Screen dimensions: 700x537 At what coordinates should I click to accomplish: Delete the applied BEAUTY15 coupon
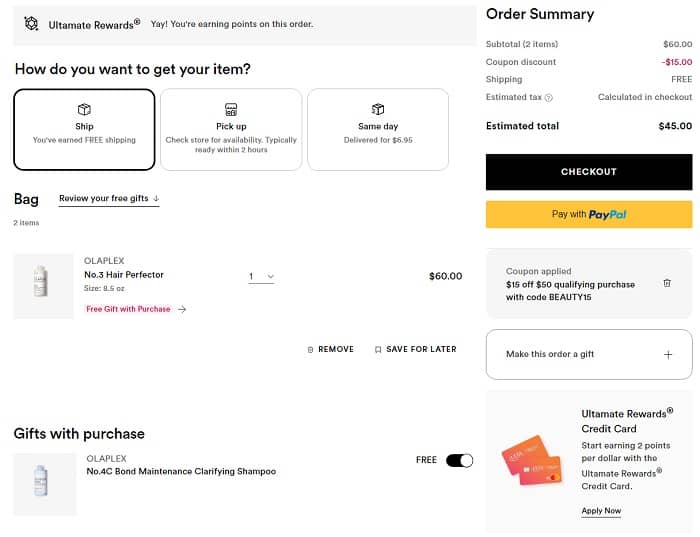(667, 284)
